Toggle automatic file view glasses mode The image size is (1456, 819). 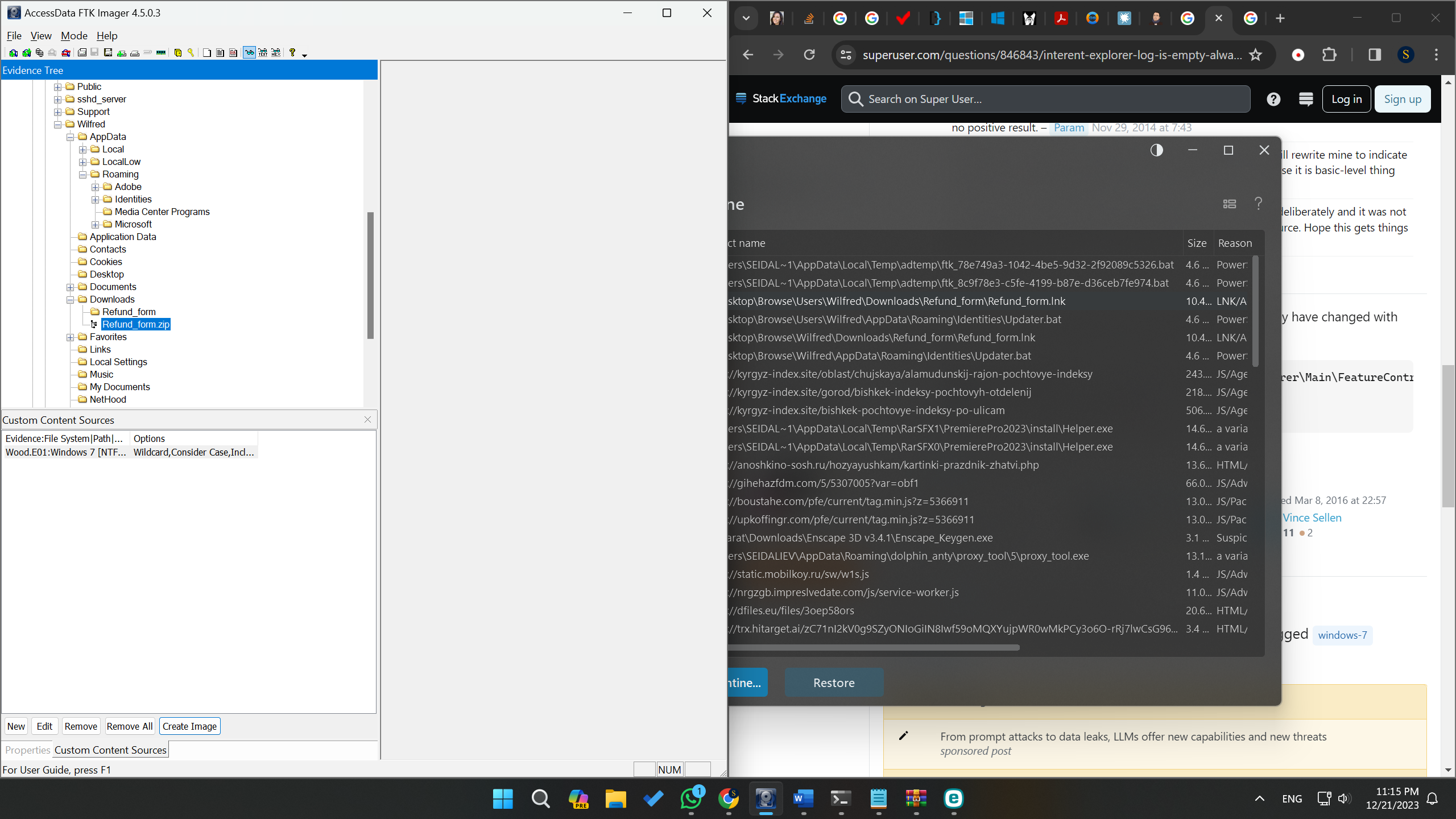(x=250, y=53)
